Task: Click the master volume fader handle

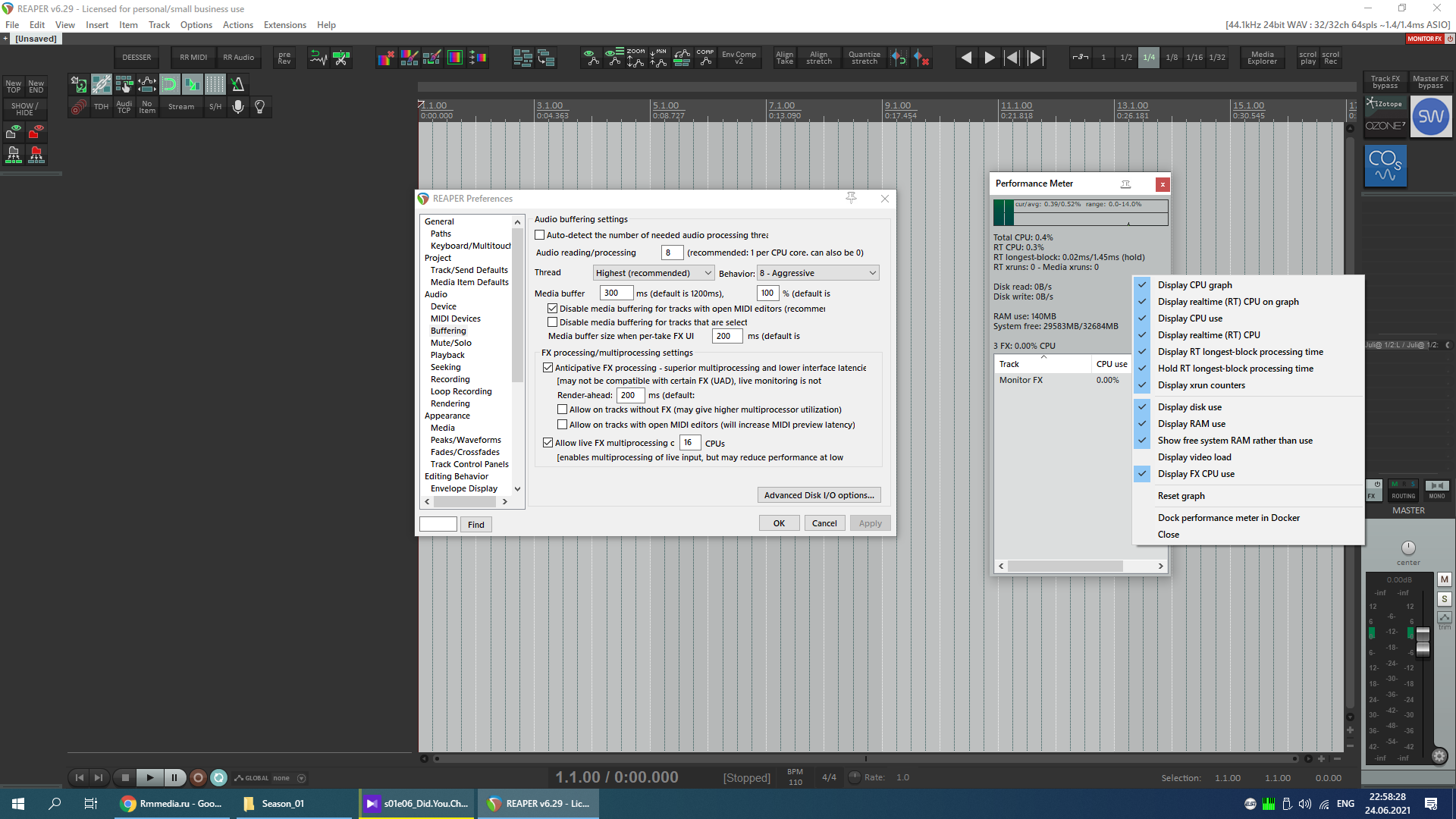Action: click(x=1423, y=642)
